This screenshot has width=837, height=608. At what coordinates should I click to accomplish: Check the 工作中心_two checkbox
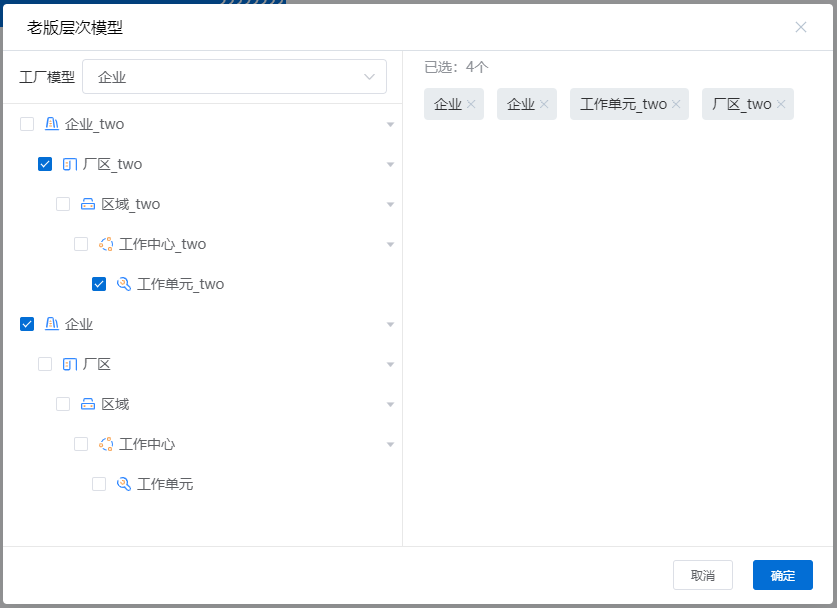[x=81, y=244]
